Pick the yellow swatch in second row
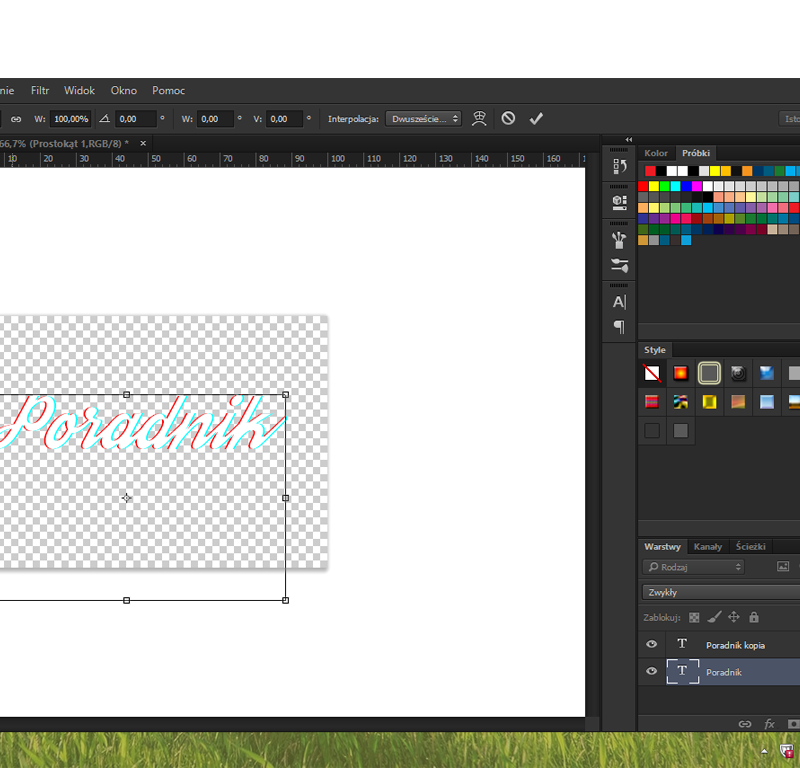 tap(654, 186)
